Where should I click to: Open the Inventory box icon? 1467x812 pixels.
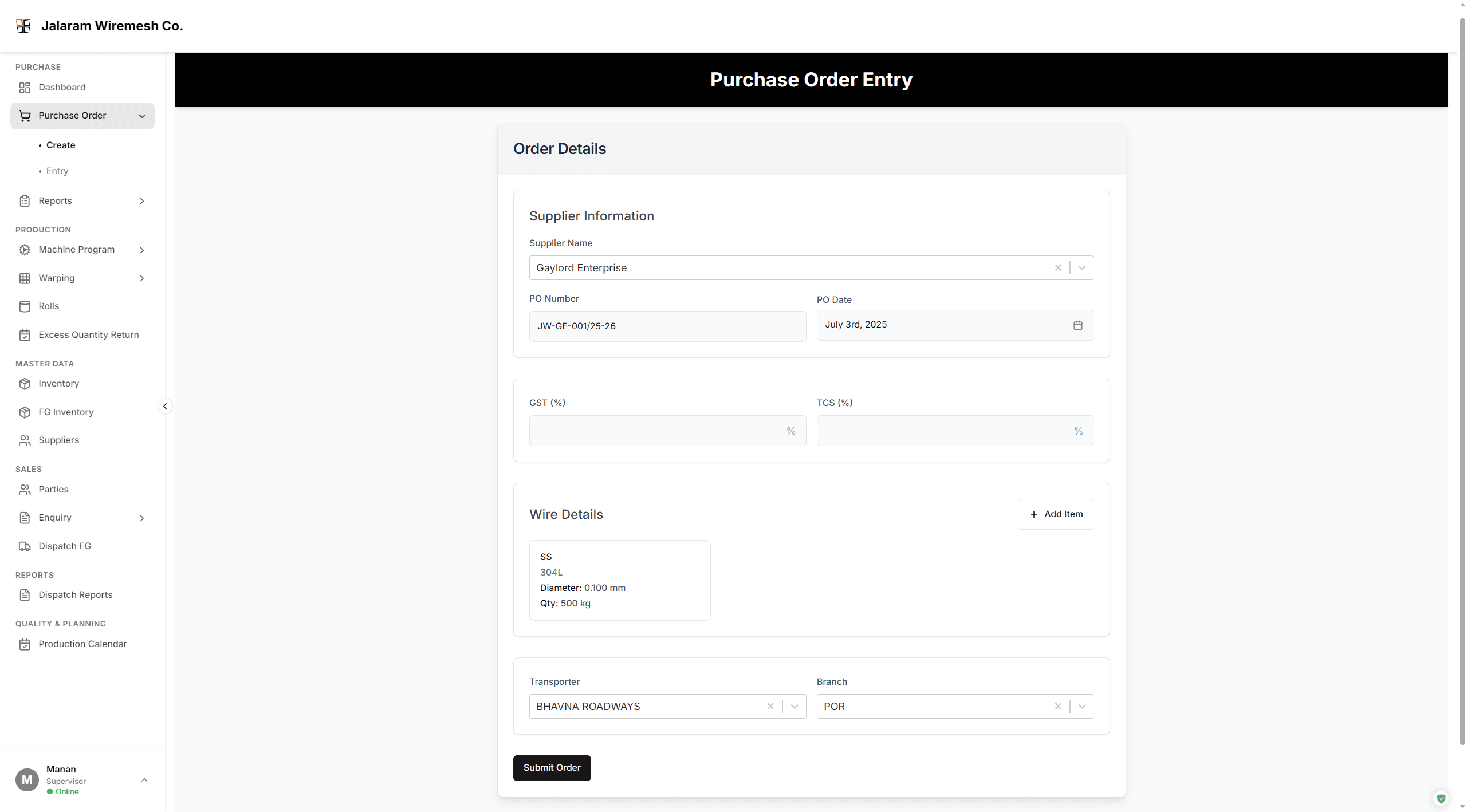(x=25, y=383)
